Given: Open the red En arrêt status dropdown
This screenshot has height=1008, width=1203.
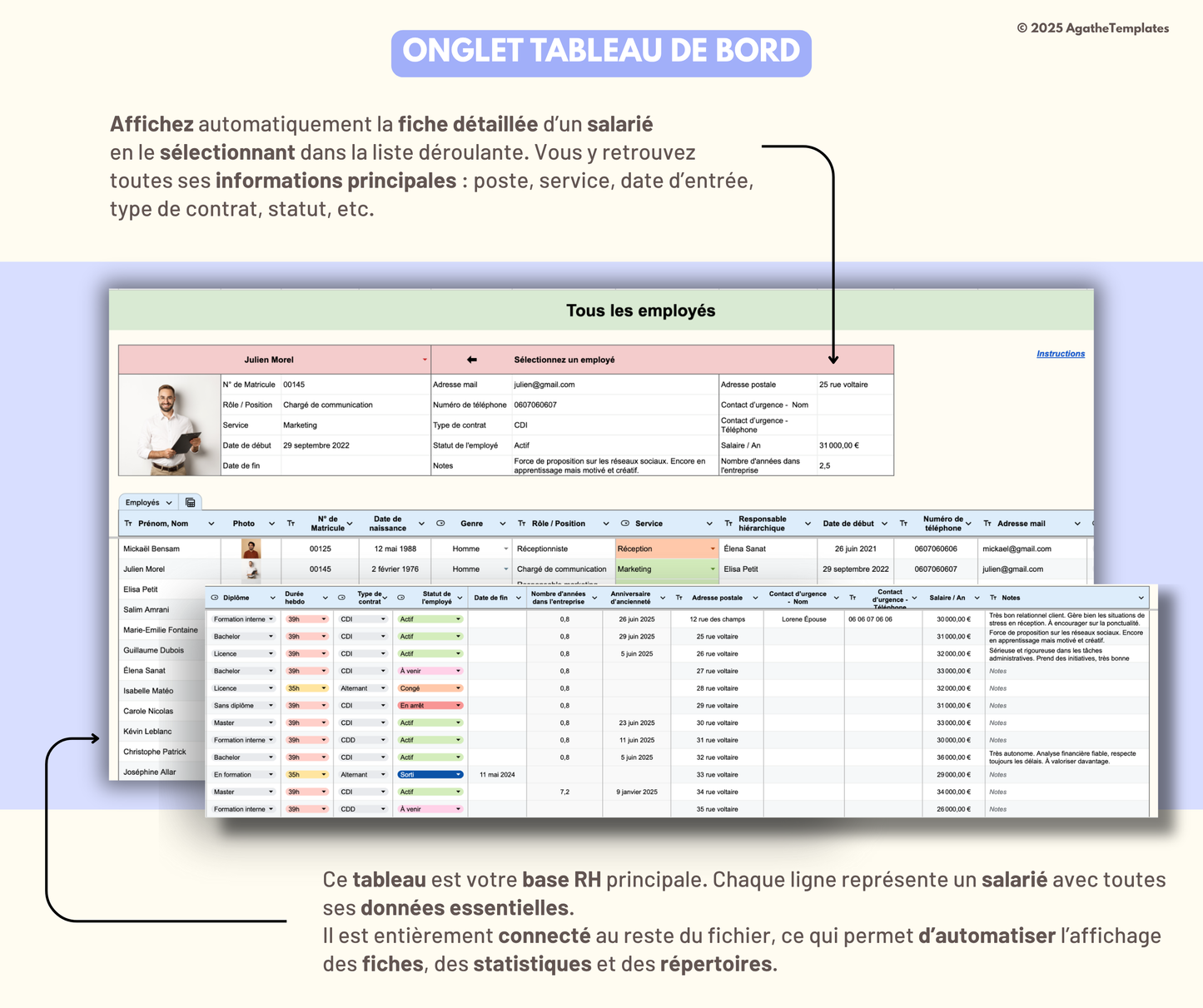Looking at the screenshot, I should pos(458,706).
